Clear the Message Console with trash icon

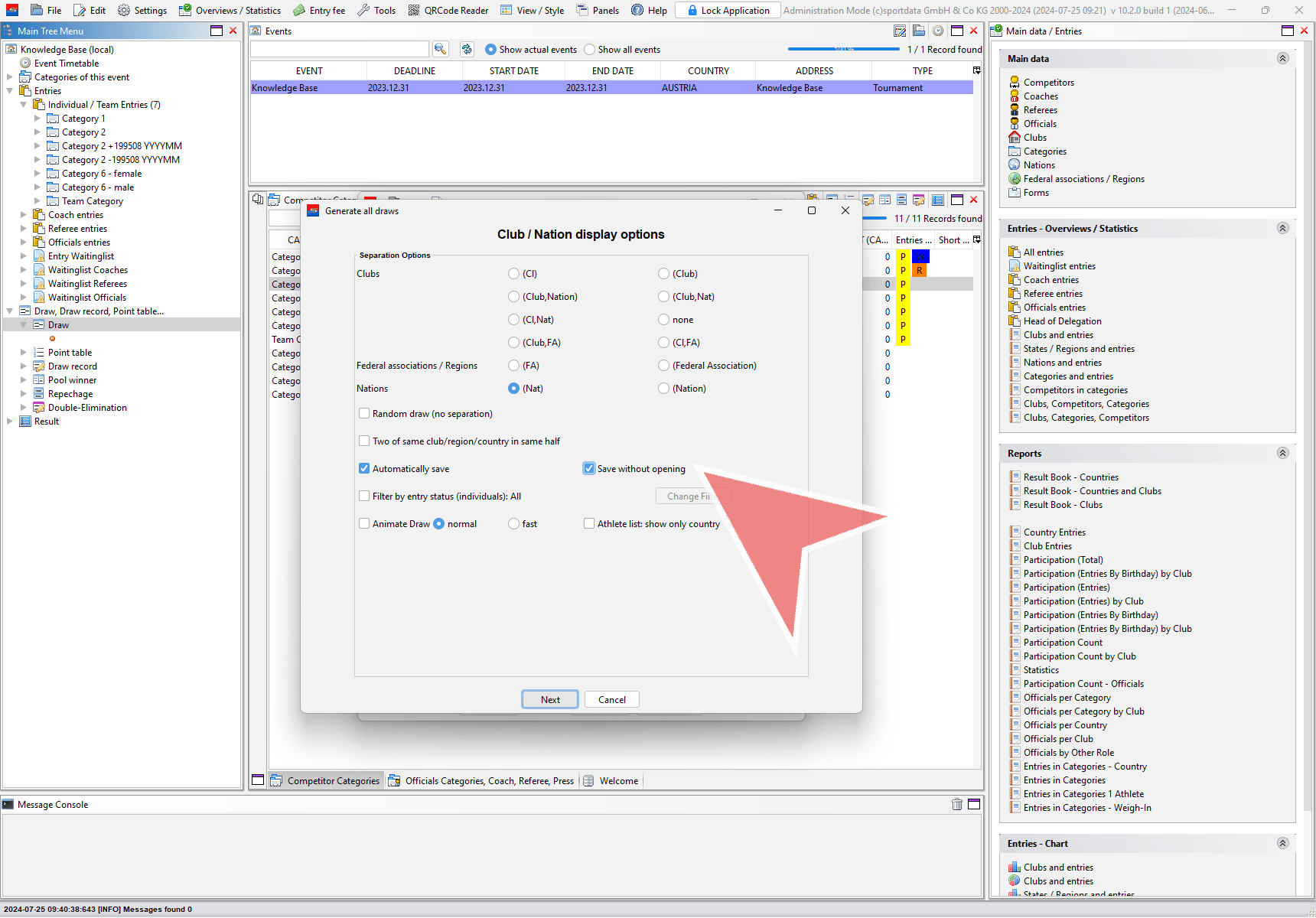[956, 804]
